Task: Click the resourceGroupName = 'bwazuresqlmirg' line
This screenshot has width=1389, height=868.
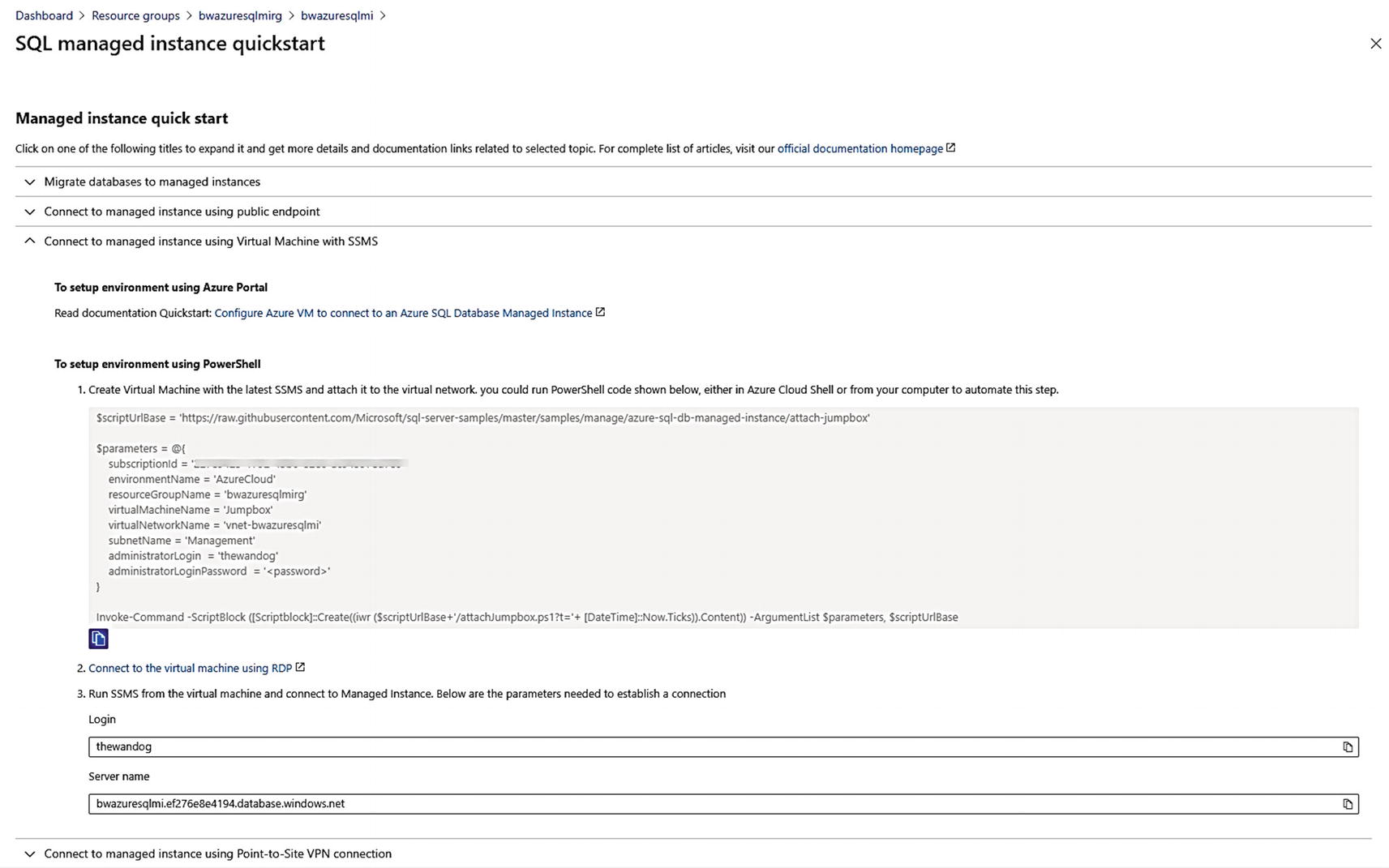Action: click(208, 494)
